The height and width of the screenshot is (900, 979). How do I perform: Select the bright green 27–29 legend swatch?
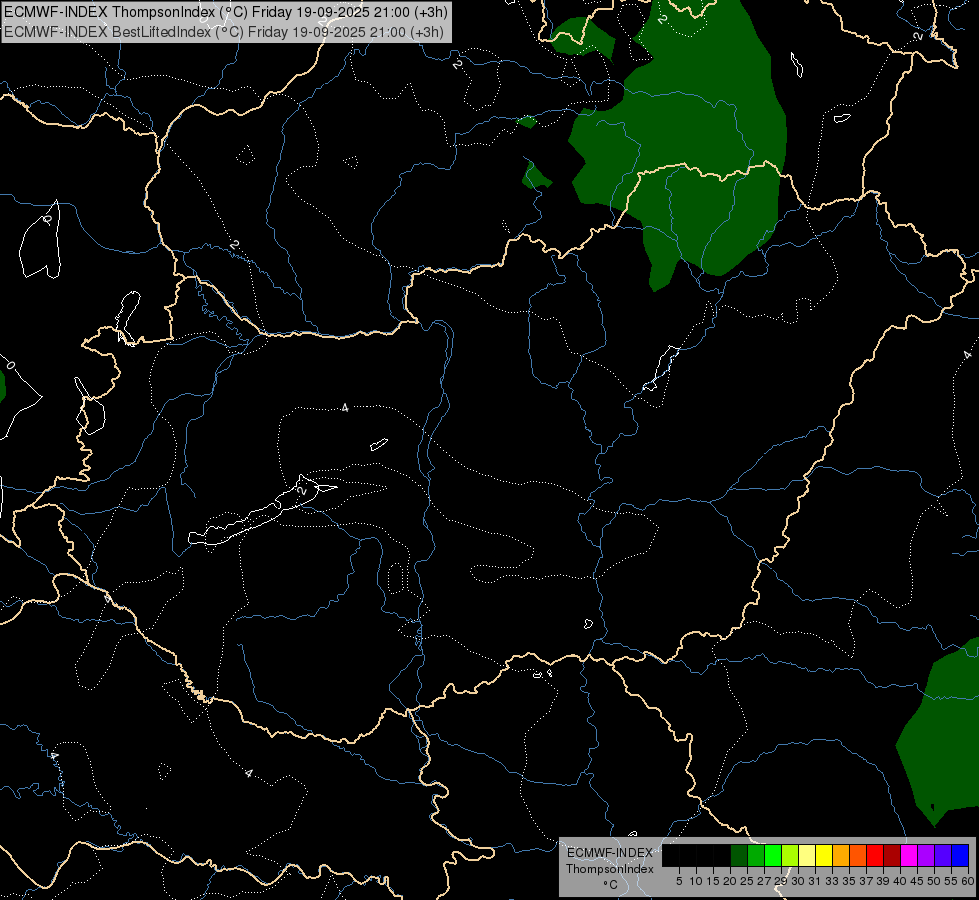(773, 855)
